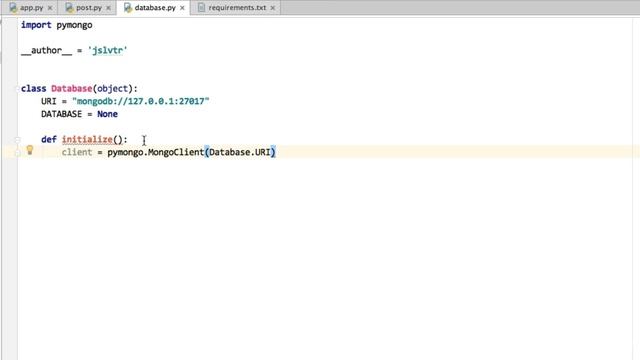Viewport: 640px width, 360px height.
Task: Click the Python file icon on post.py tab
Action: click(x=69, y=8)
